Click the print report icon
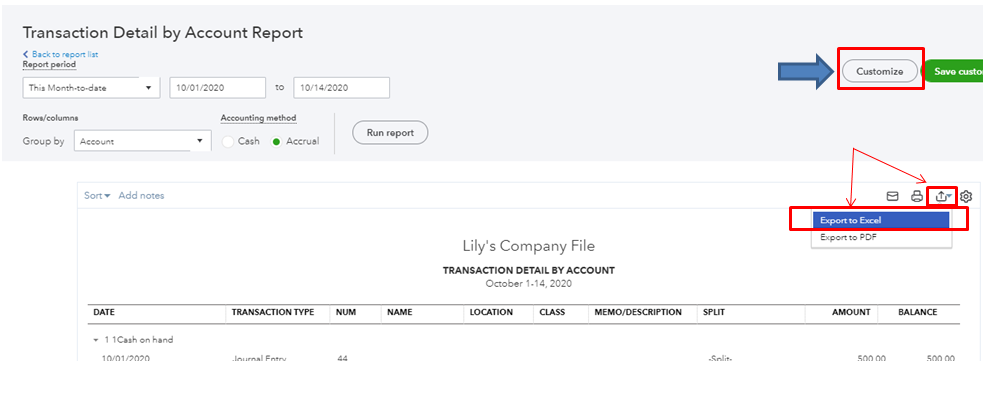Image resolution: width=991 pixels, height=400 pixels. click(917, 196)
